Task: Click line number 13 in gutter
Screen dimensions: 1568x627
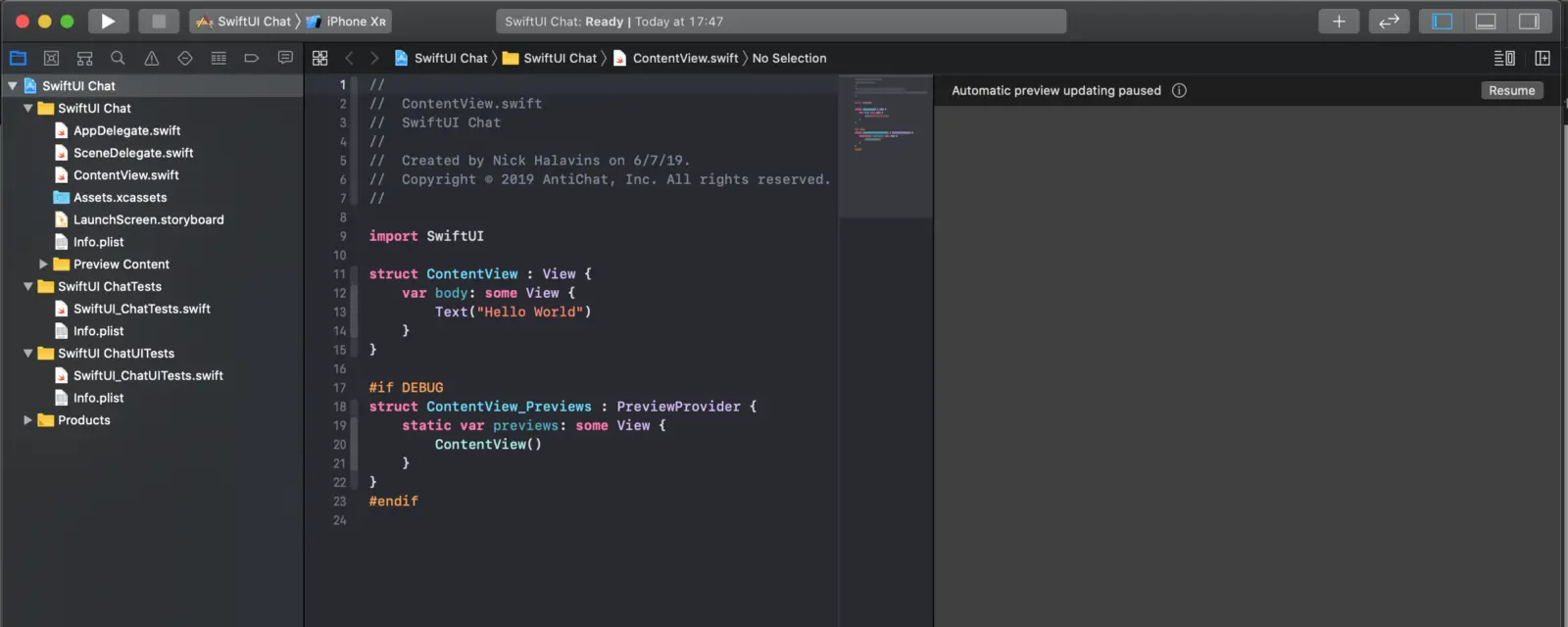Action: click(339, 313)
